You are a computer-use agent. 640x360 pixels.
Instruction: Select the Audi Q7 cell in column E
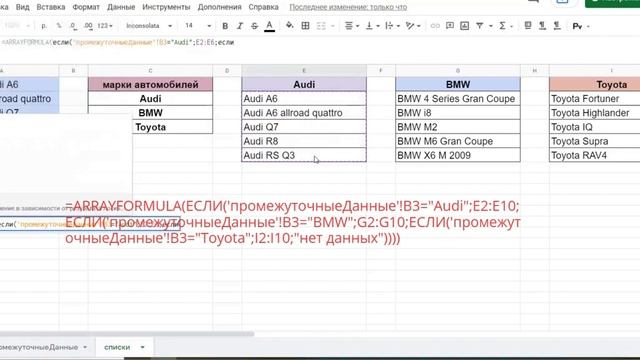(x=304, y=127)
